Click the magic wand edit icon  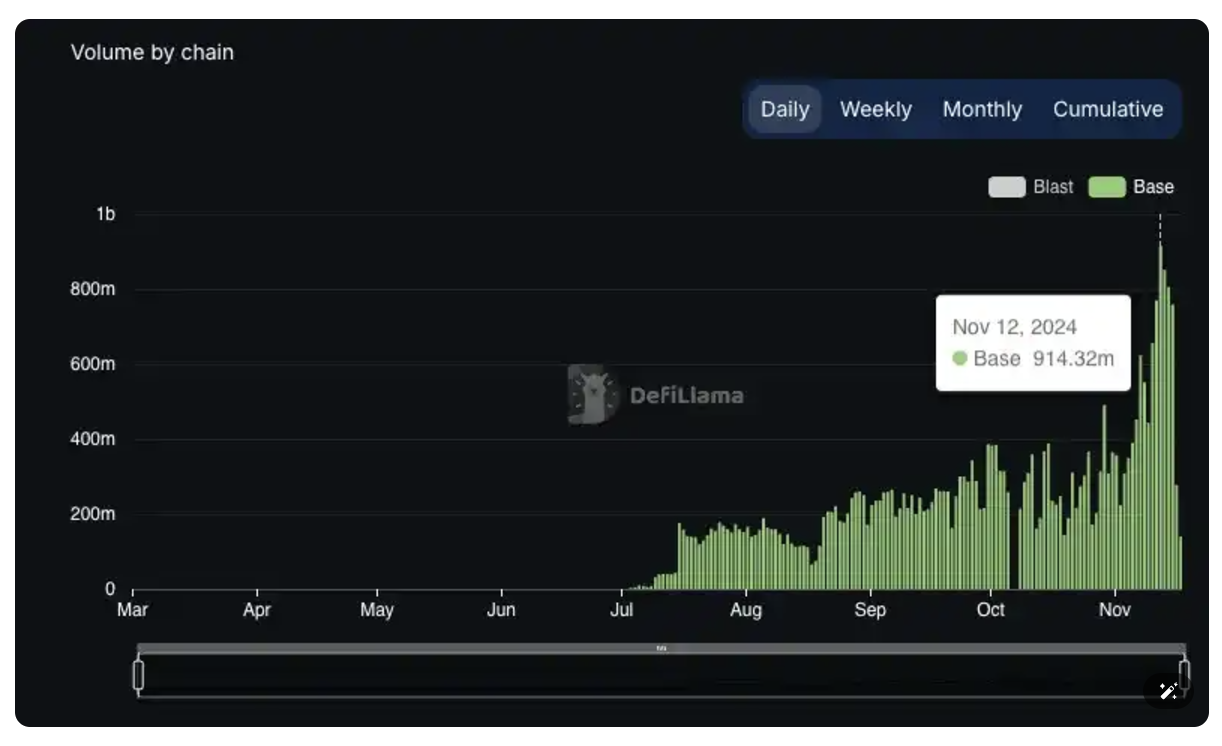coord(1168,690)
